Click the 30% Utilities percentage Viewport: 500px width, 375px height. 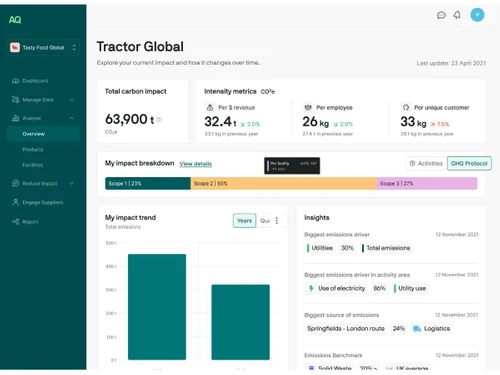(x=347, y=248)
